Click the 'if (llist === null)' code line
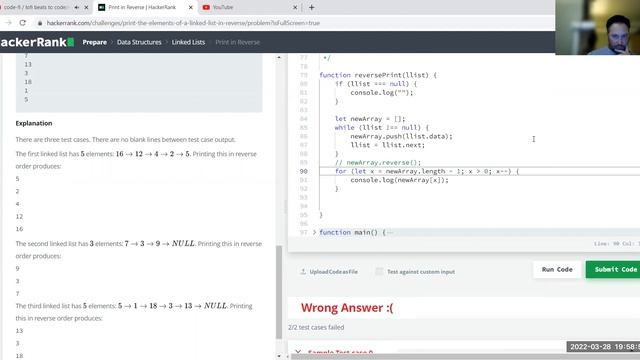The height and width of the screenshot is (360, 640). pos(376,84)
